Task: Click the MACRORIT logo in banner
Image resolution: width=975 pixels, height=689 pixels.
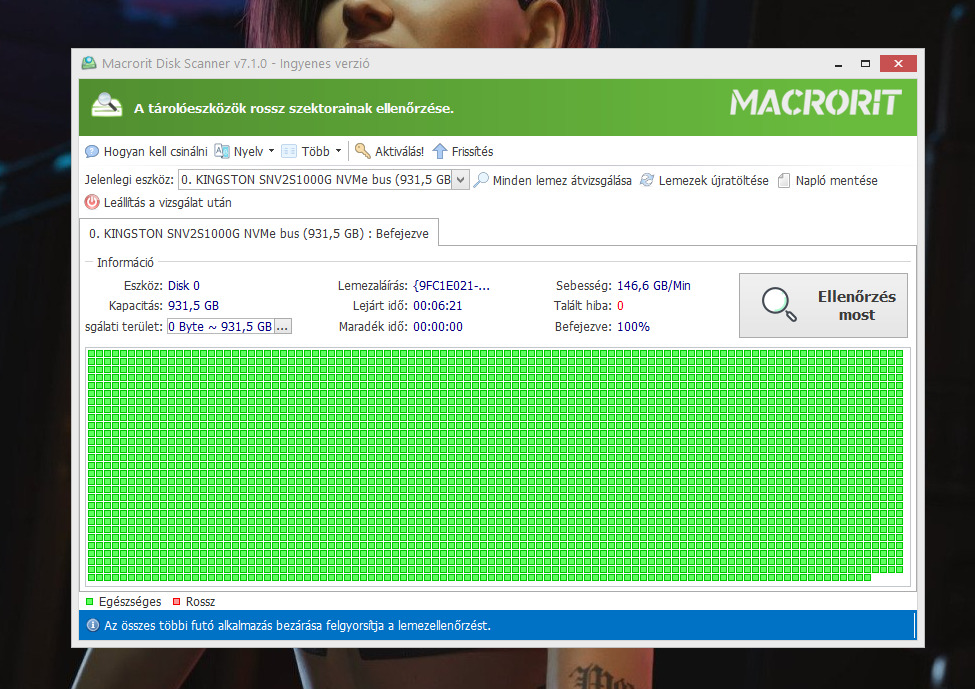Action: [x=815, y=103]
